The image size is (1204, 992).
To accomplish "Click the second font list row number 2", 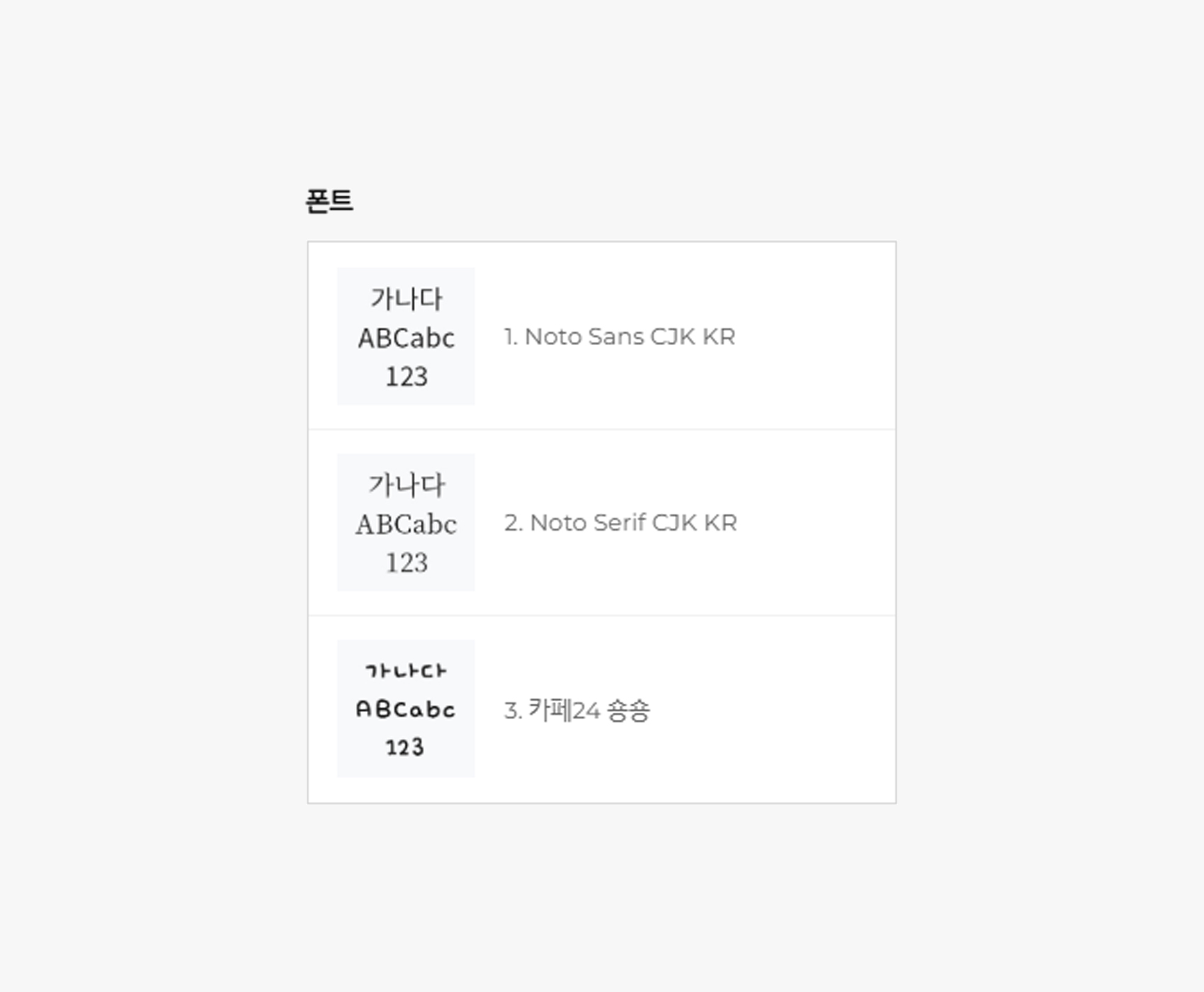I will point(513,523).
